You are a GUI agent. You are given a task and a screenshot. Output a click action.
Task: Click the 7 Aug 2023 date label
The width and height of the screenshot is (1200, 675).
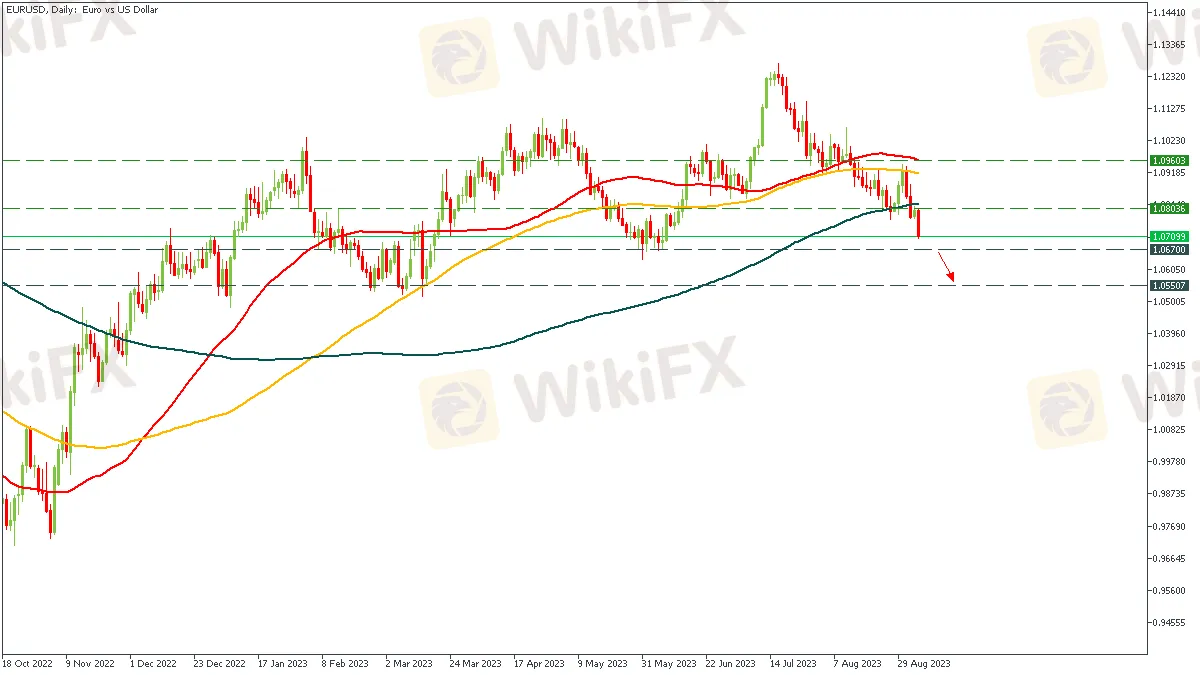pyautogui.click(x=859, y=662)
